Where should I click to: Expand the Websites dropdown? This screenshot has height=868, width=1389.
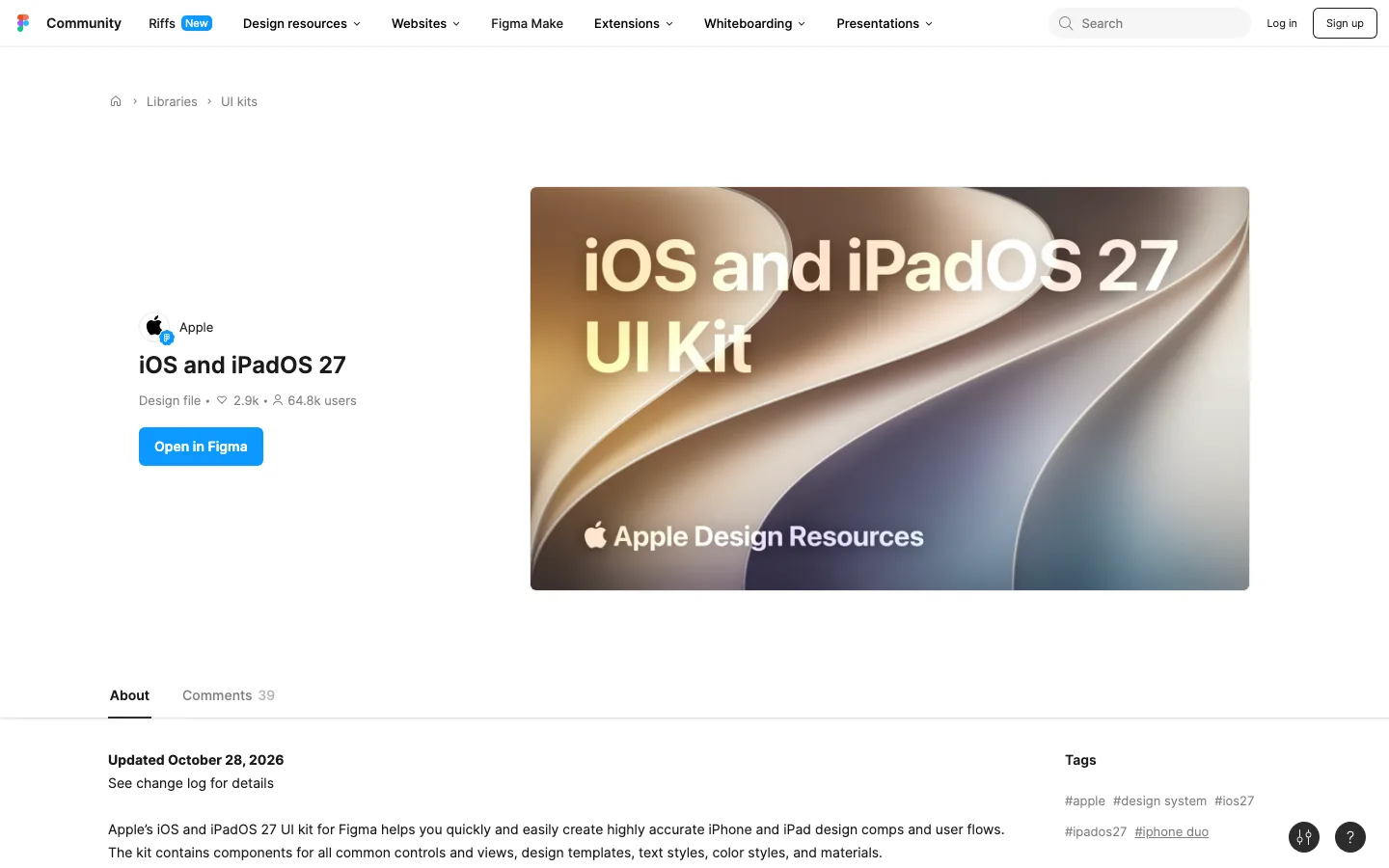425,23
